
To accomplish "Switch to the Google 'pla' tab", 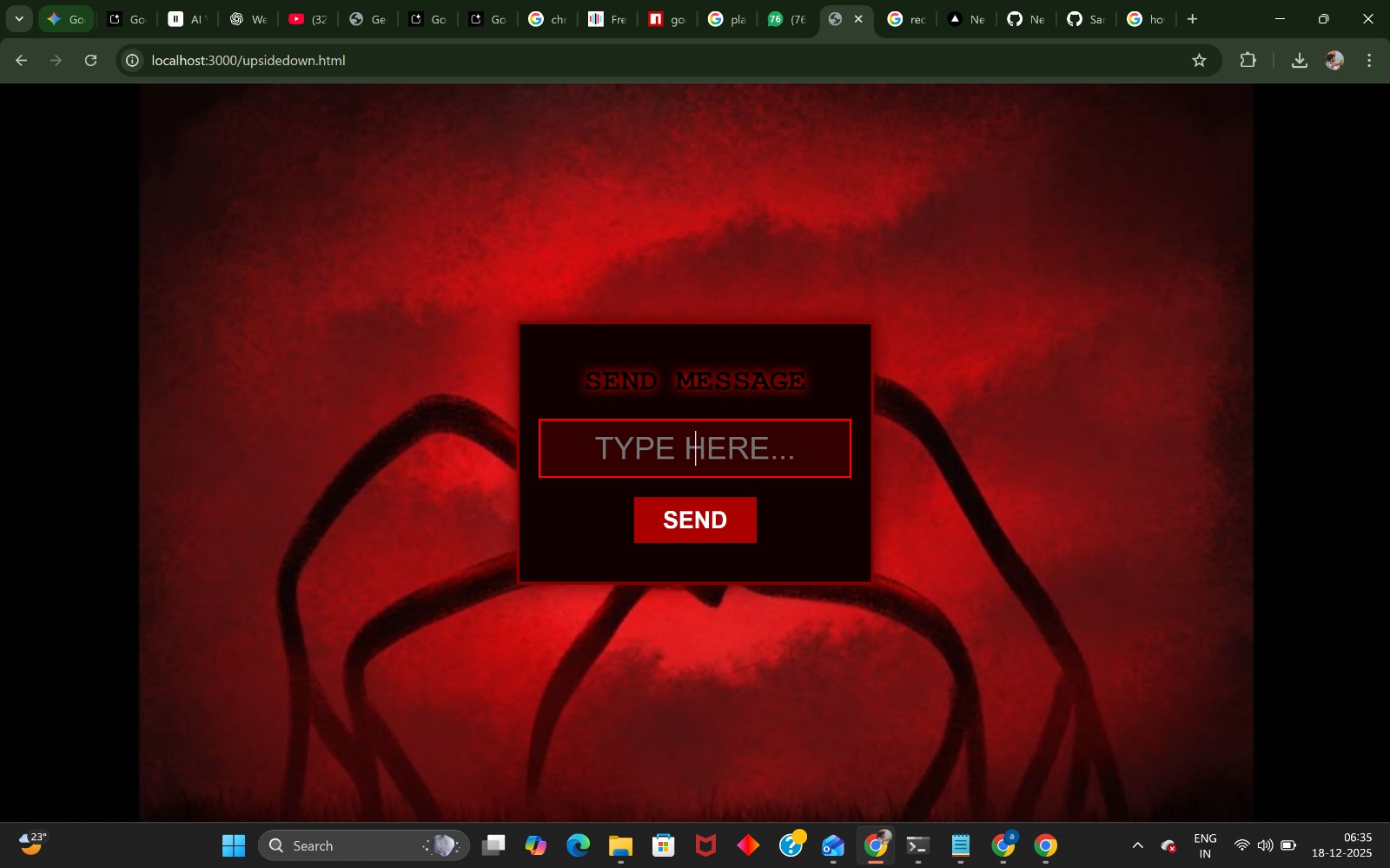I will 727,19.
